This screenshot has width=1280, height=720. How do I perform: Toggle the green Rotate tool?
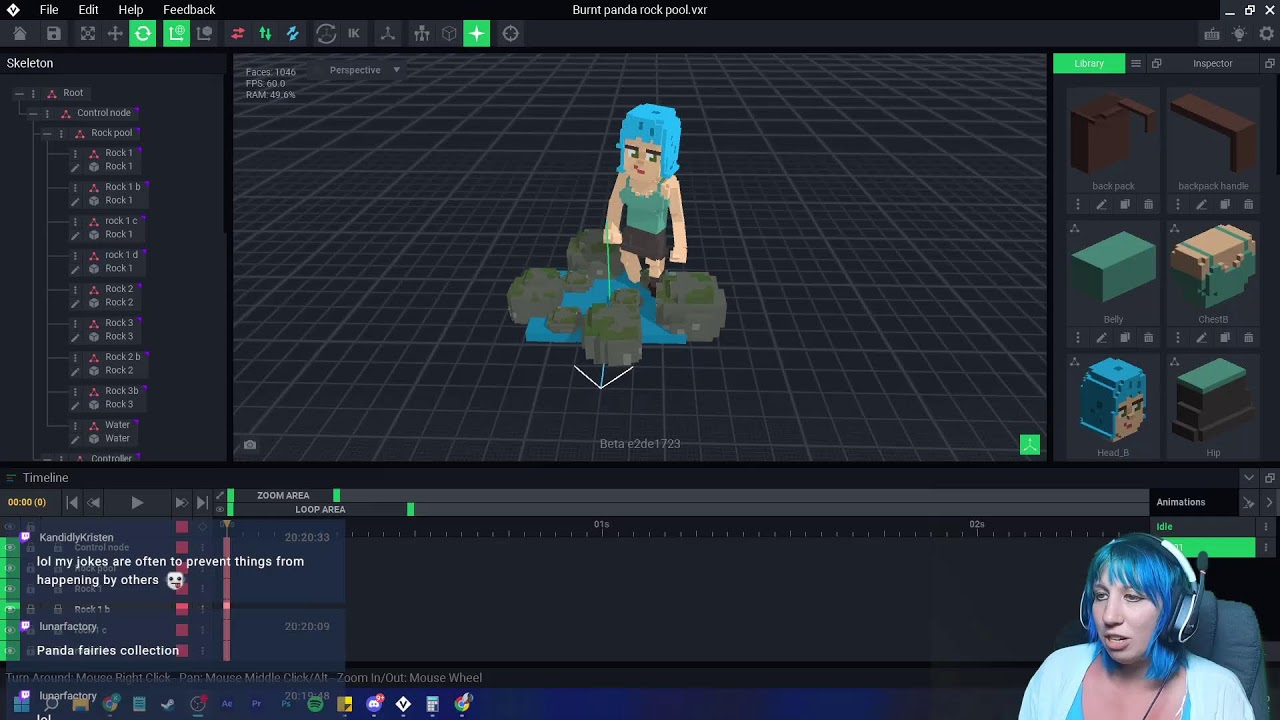[x=143, y=34]
